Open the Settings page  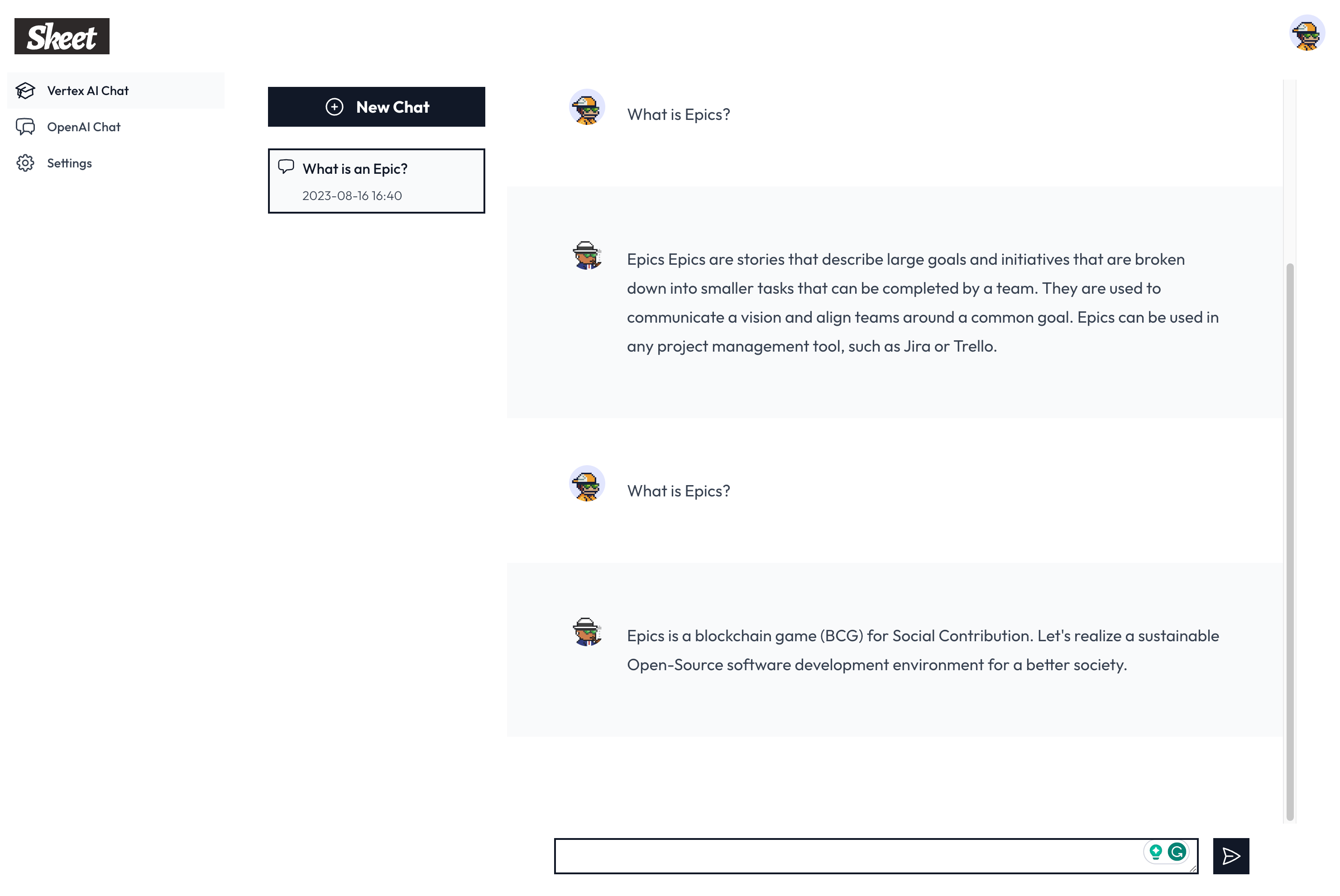point(69,163)
